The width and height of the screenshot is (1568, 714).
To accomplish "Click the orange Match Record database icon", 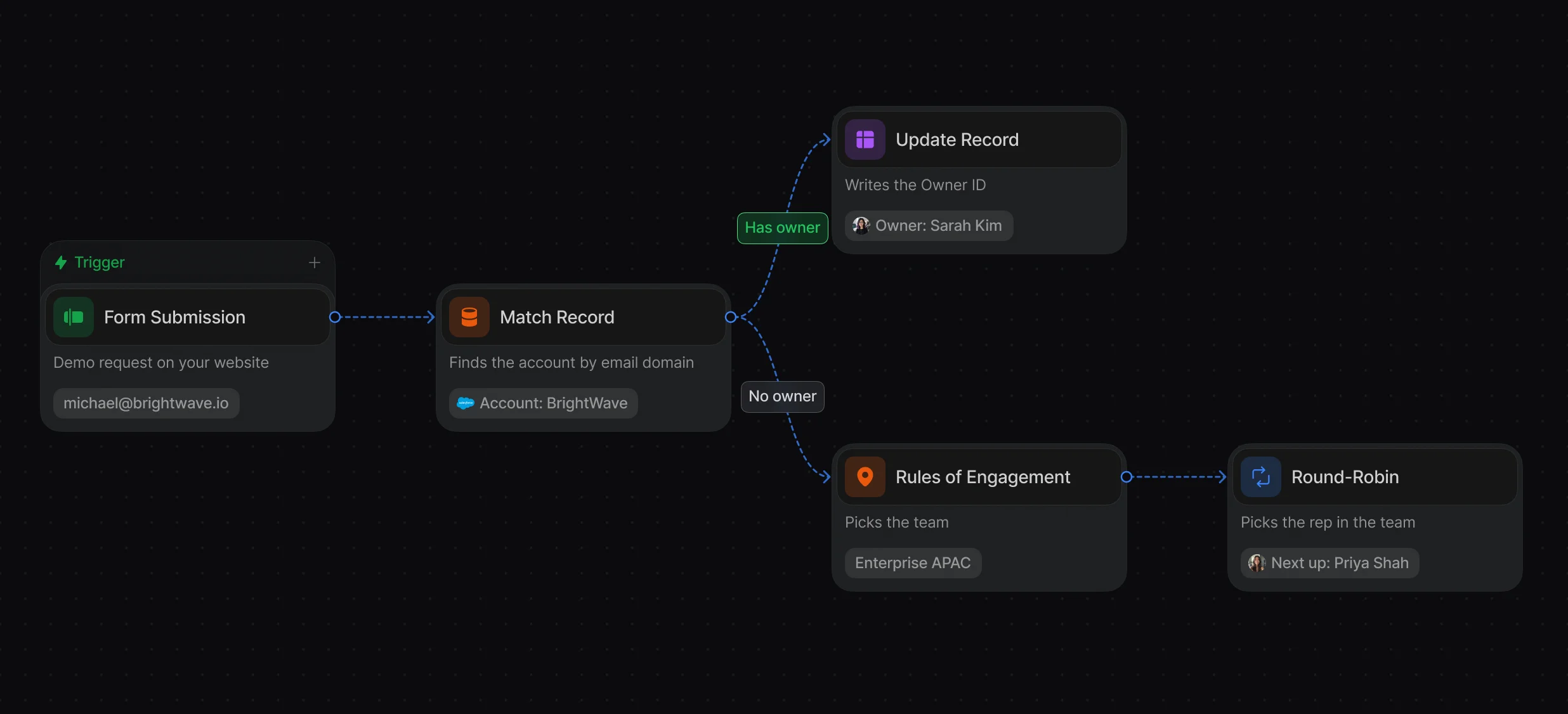I will 469,317.
